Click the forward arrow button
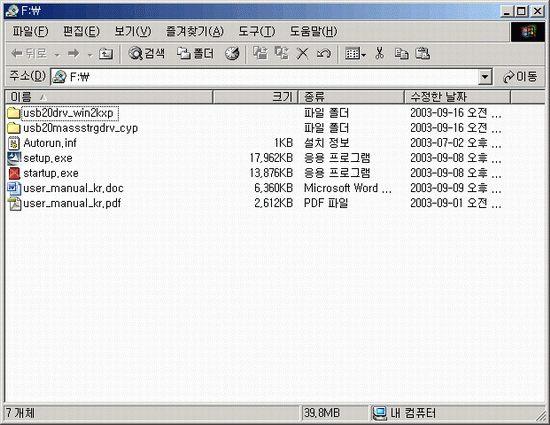Image resolution: width=550 pixels, height=425 pixels. [74, 54]
